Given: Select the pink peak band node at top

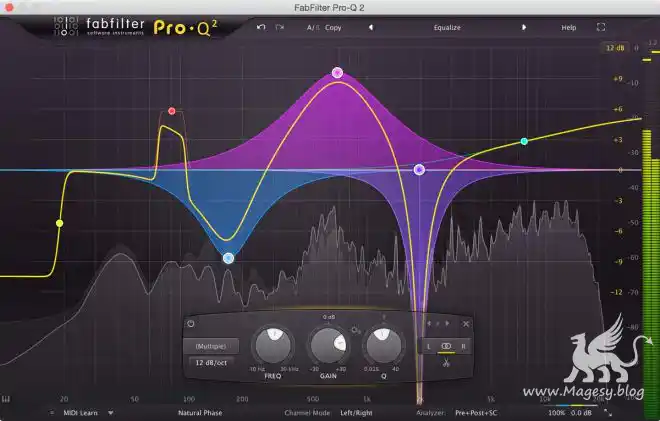Looking at the screenshot, I should pos(337,73).
